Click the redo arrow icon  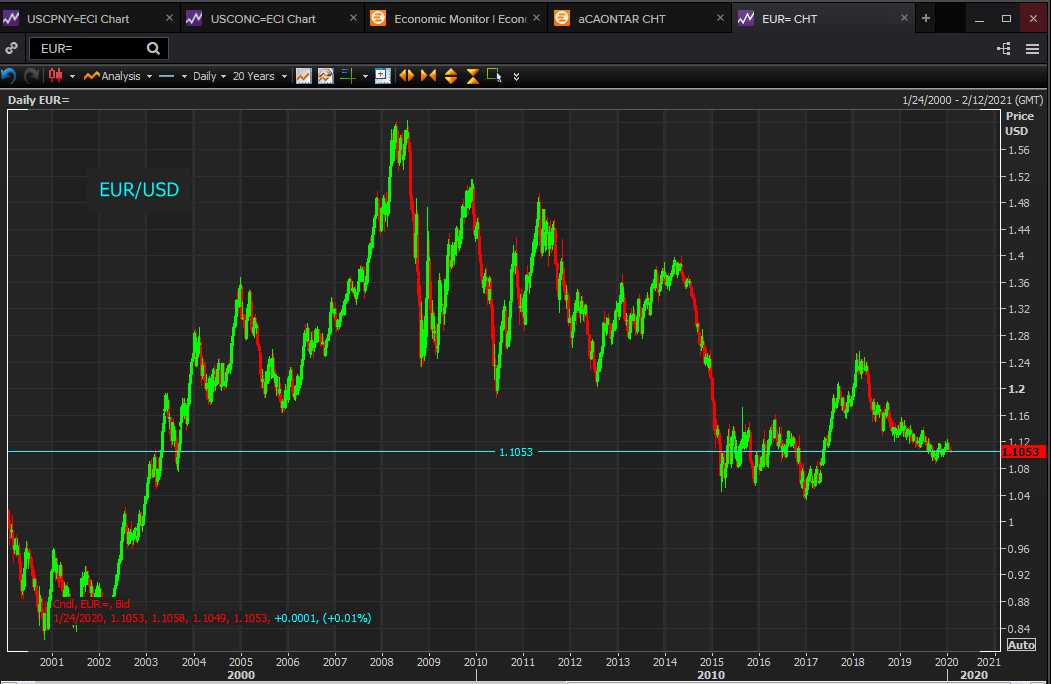[32, 76]
